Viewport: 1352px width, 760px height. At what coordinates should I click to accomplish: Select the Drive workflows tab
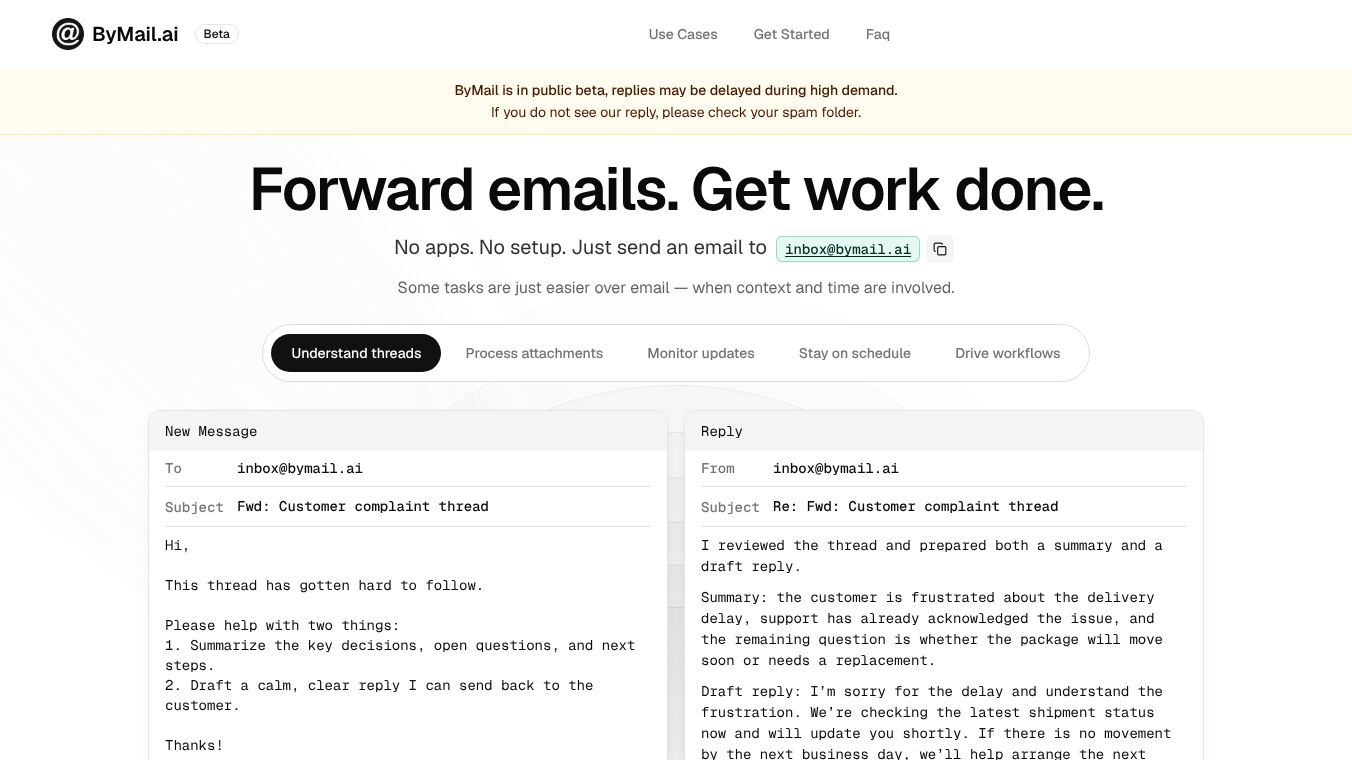1007,353
